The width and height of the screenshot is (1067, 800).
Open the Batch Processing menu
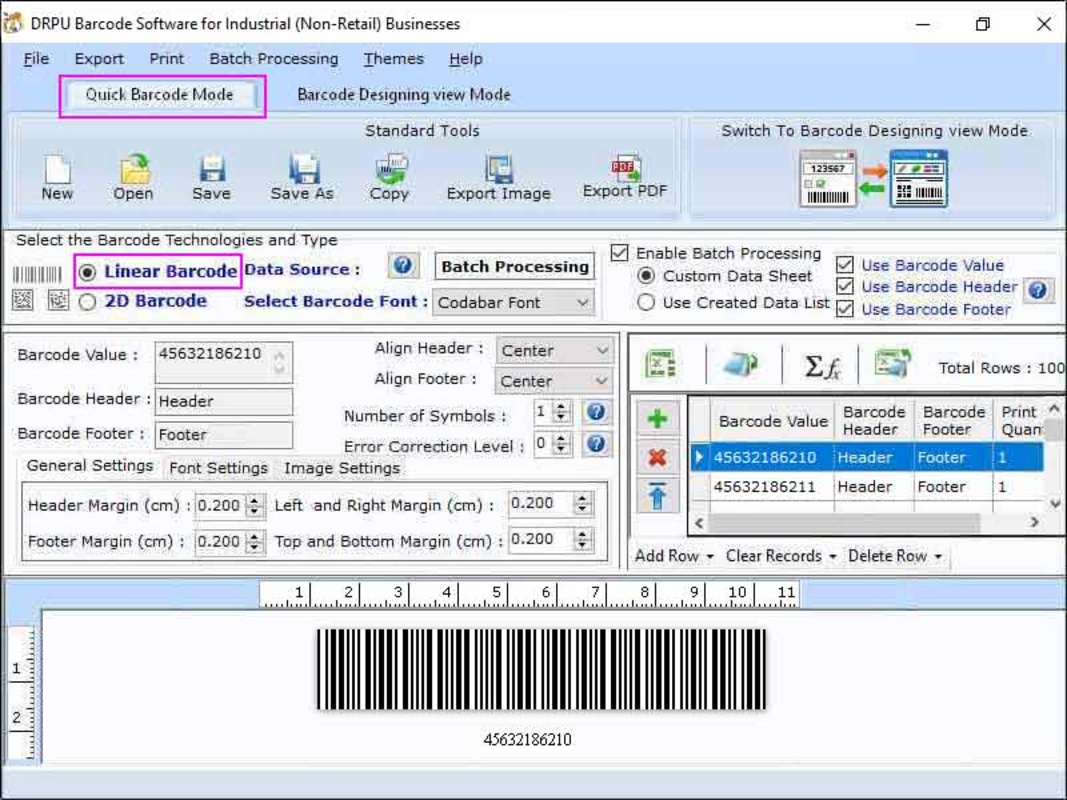273,59
